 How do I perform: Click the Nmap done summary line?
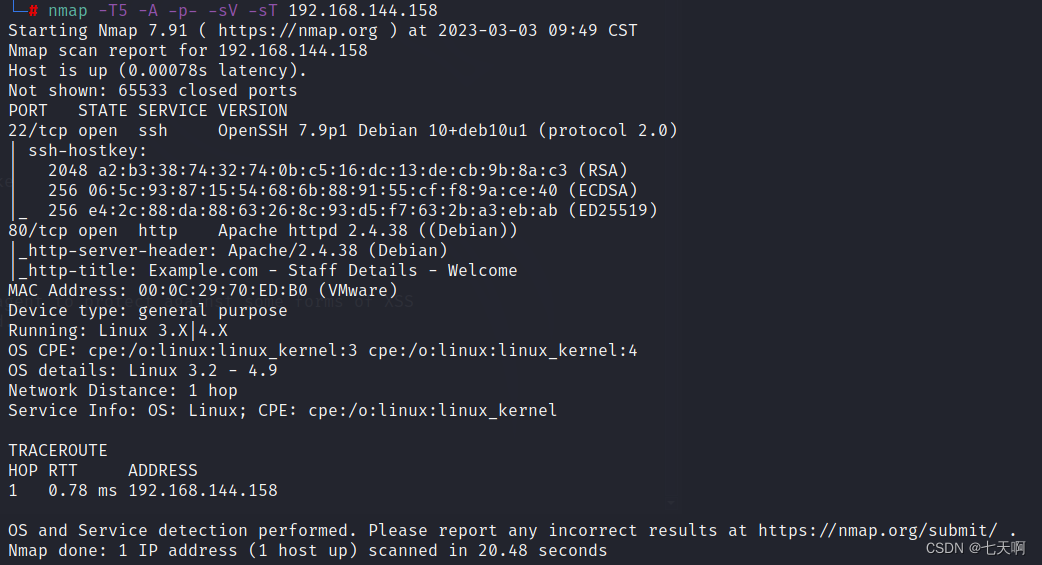[308, 550]
